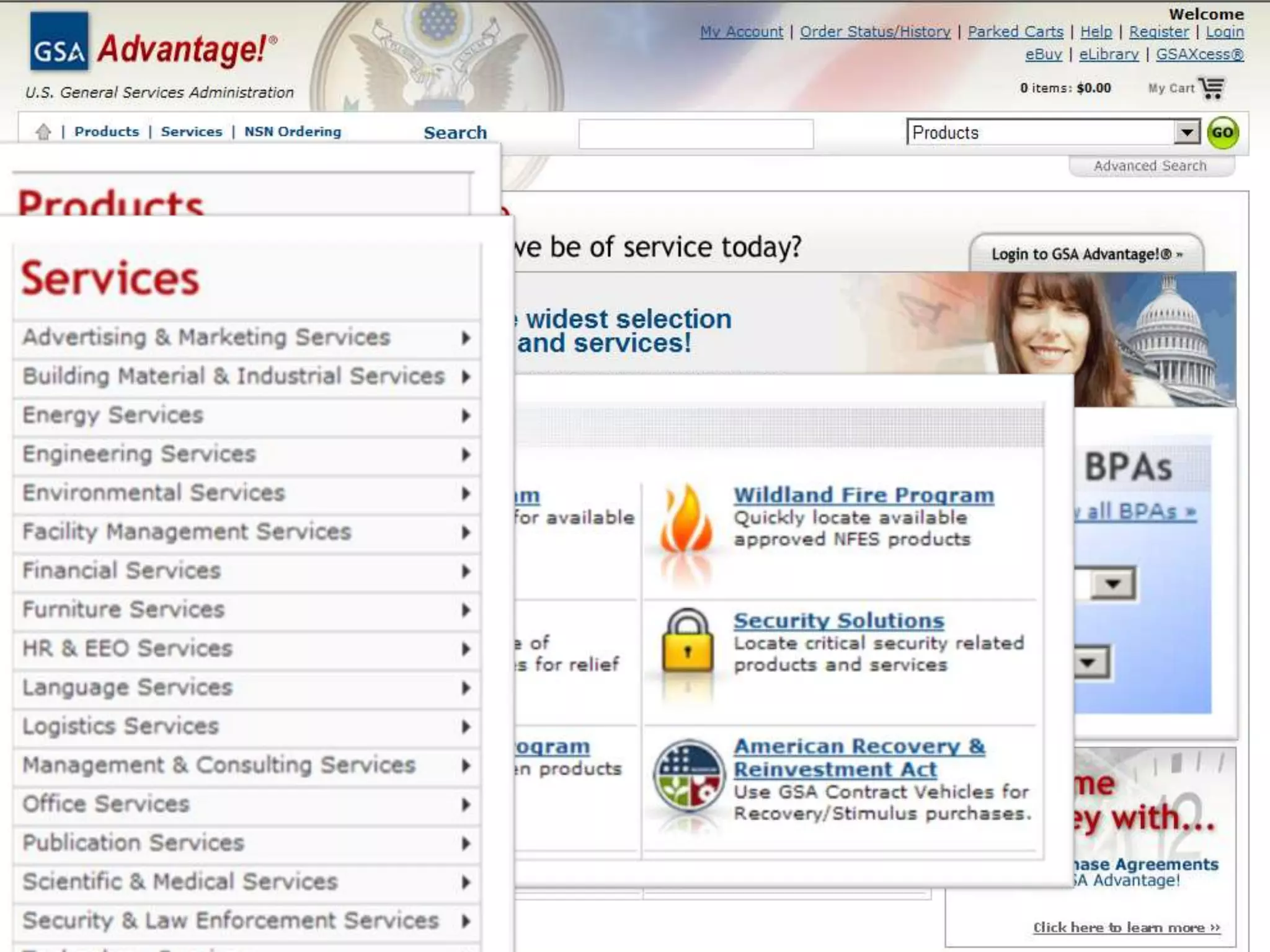Select Scientific & Medical Services menu item

pyautogui.click(x=247, y=882)
